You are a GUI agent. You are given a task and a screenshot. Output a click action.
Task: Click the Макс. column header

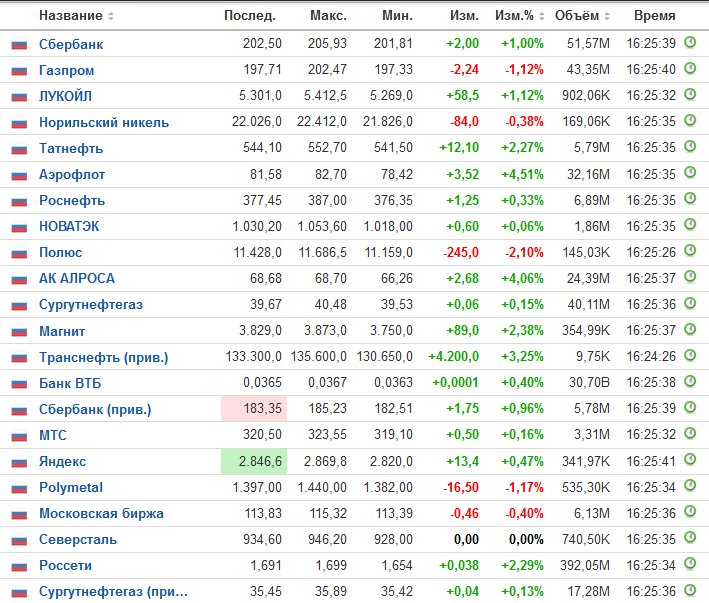pyautogui.click(x=328, y=16)
